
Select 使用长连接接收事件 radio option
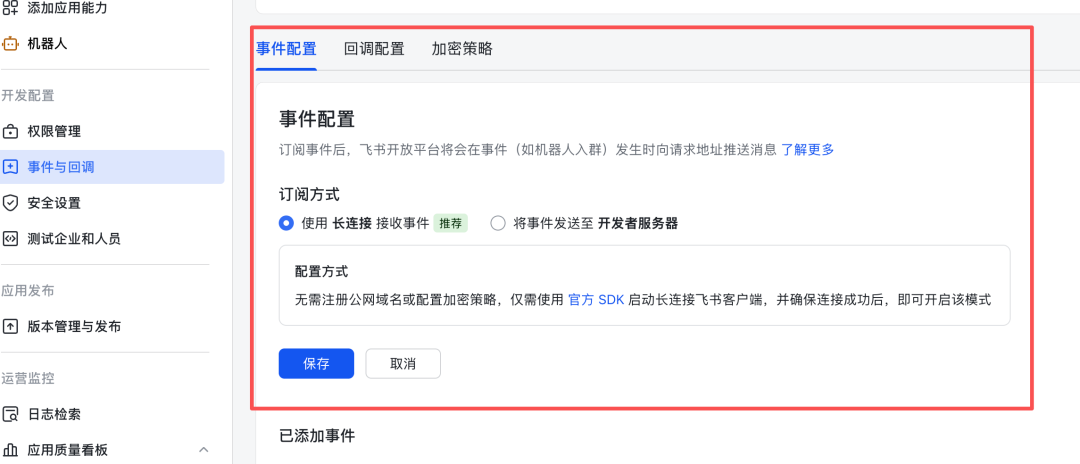(287, 224)
